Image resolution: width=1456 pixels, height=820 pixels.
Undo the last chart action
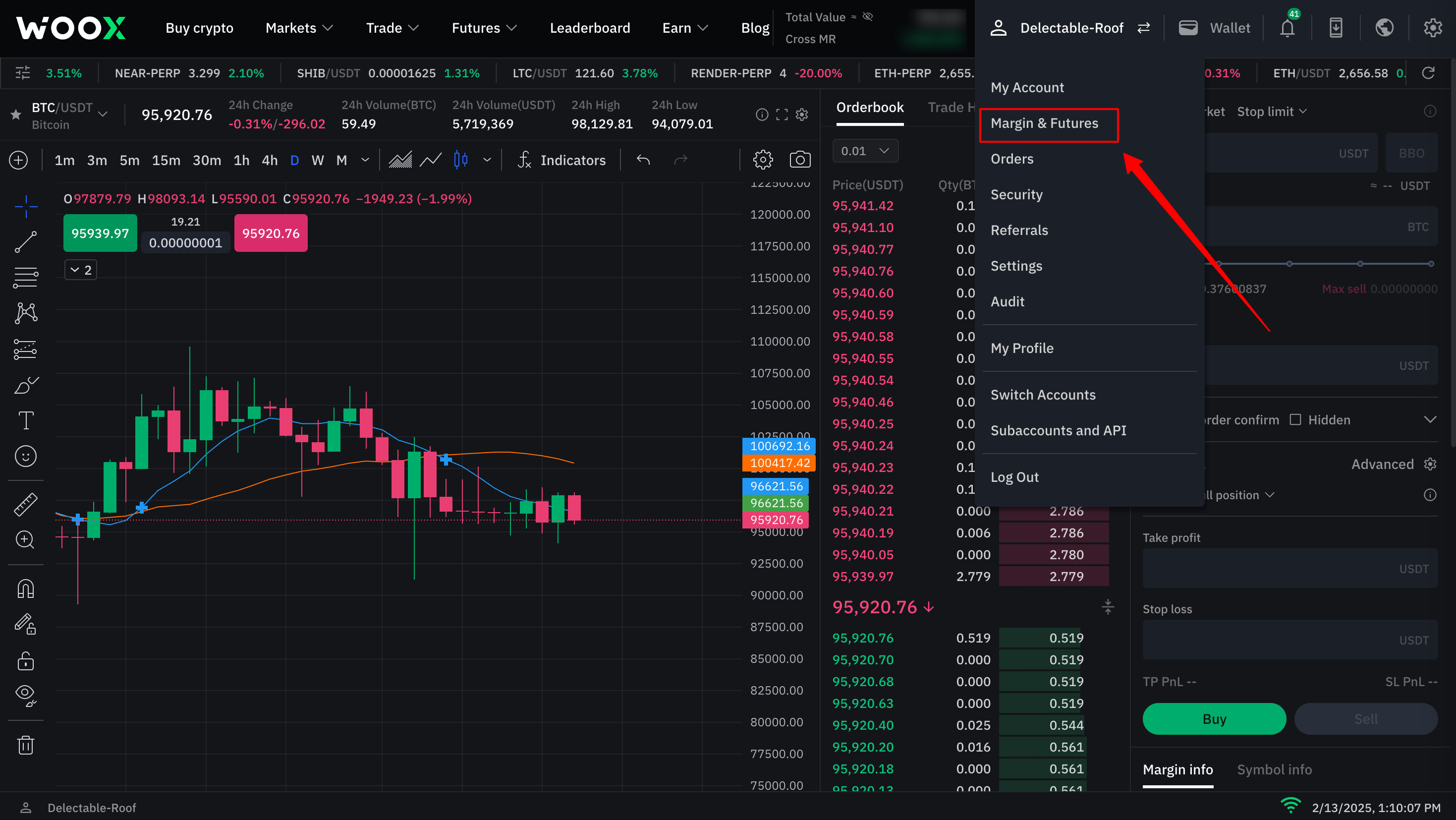tap(643, 160)
